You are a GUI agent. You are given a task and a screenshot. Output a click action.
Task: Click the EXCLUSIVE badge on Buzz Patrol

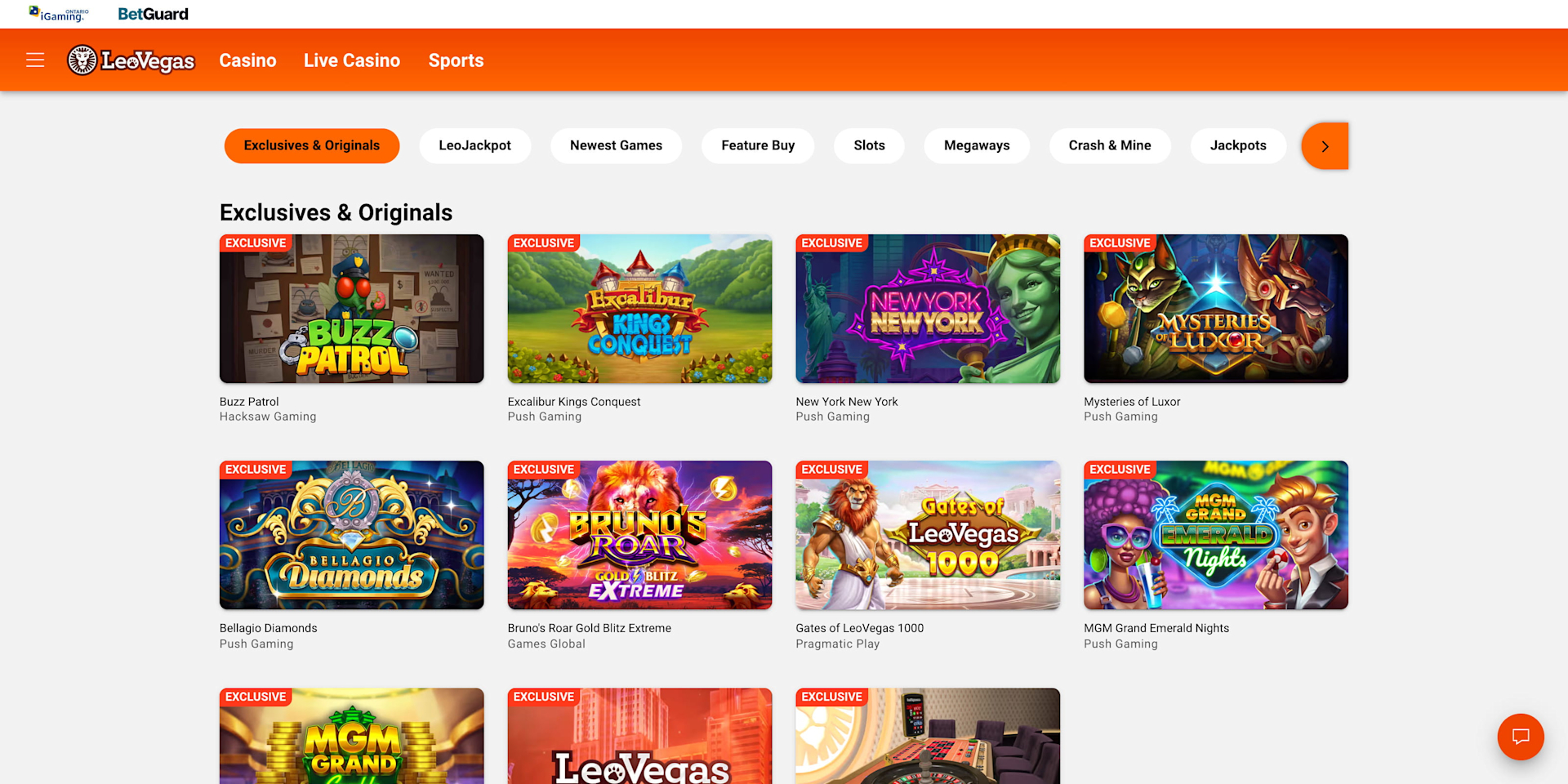(x=256, y=243)
